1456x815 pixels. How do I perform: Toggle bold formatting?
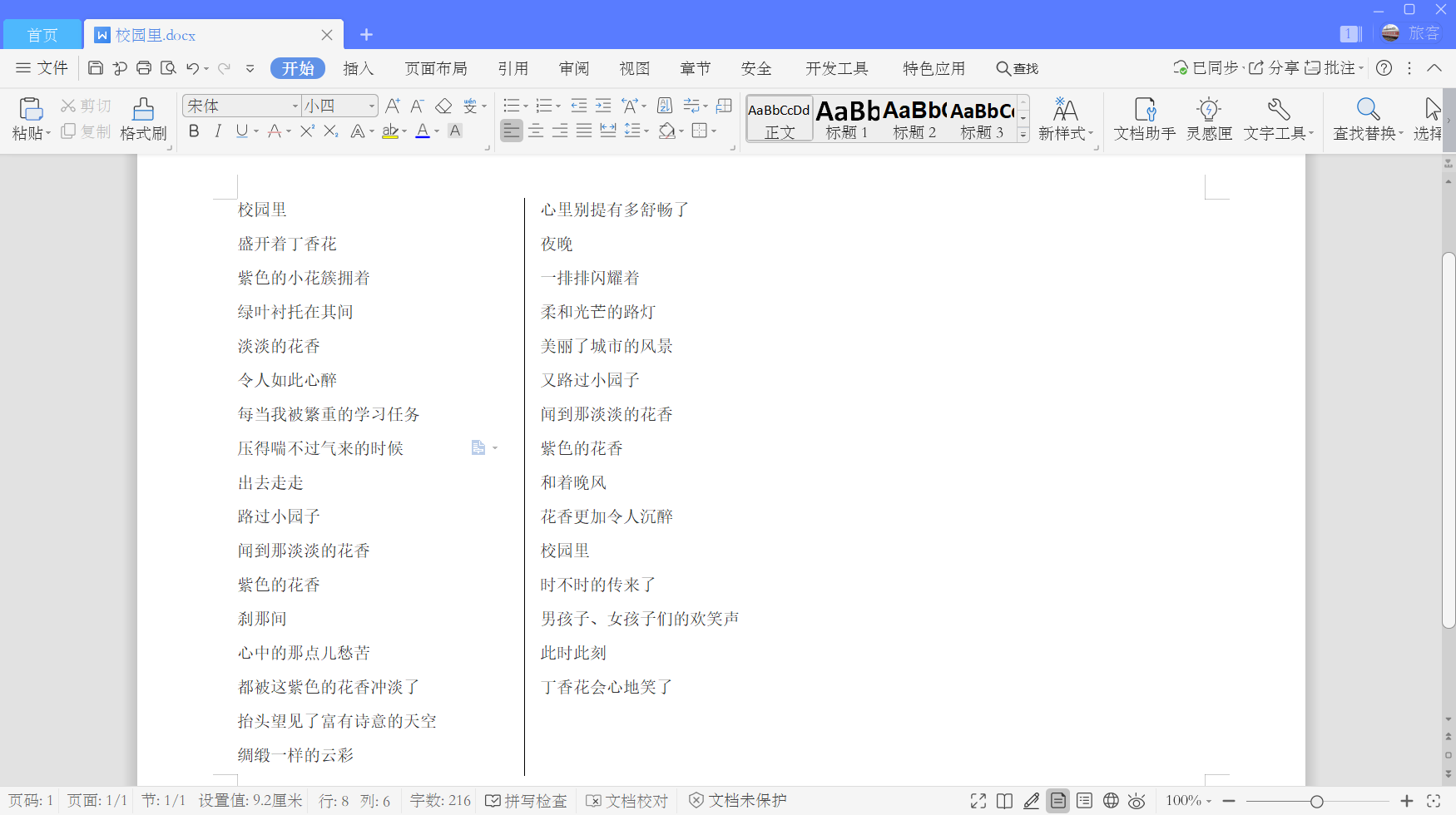pyautogui.click(x=193, y=131)
